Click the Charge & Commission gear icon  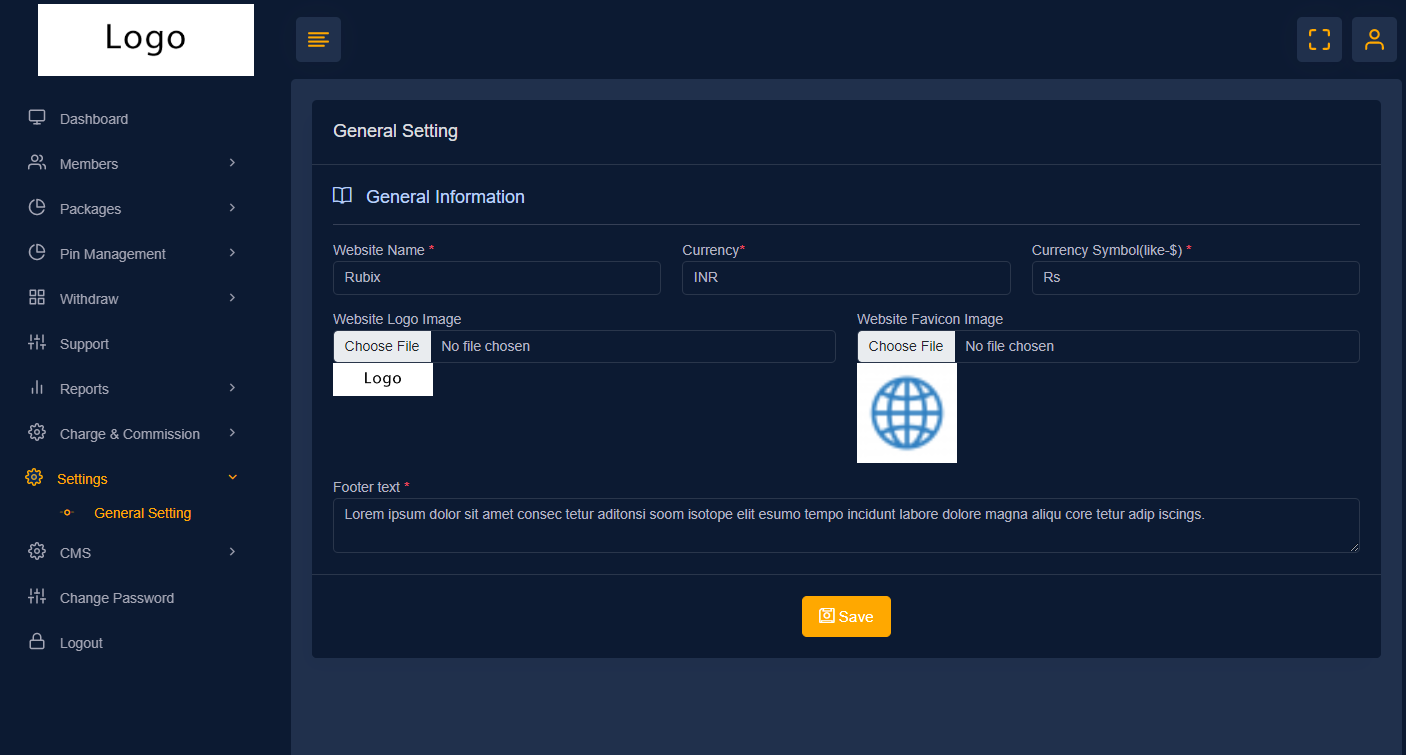pyautogui.click(x=37, y=432)
